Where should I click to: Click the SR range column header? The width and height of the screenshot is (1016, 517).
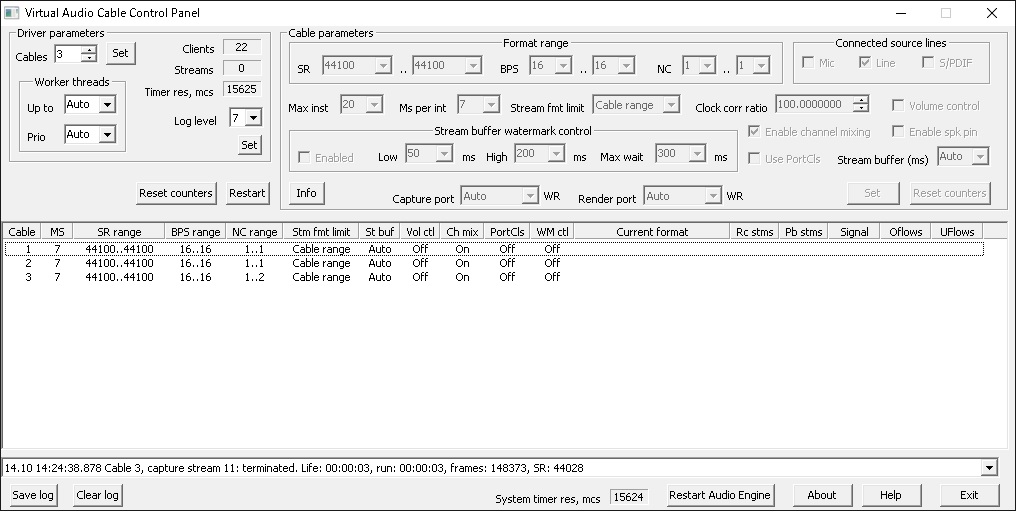click(x=119, y=232)
